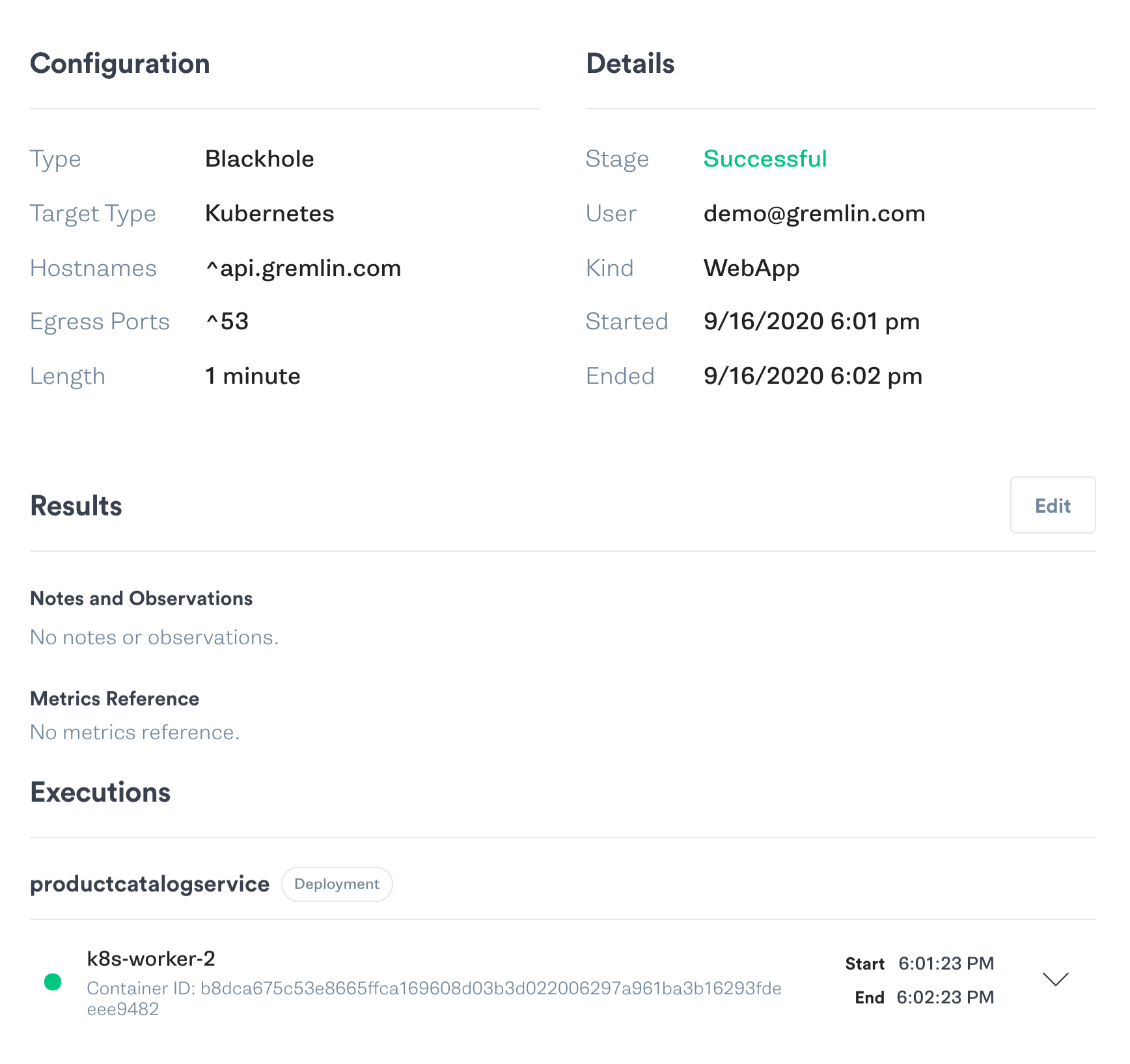Click the green status dot for k8s-worker-2
Image resolution: width=1130 pixels, height=1064 pixels.
tap(53, 981)
